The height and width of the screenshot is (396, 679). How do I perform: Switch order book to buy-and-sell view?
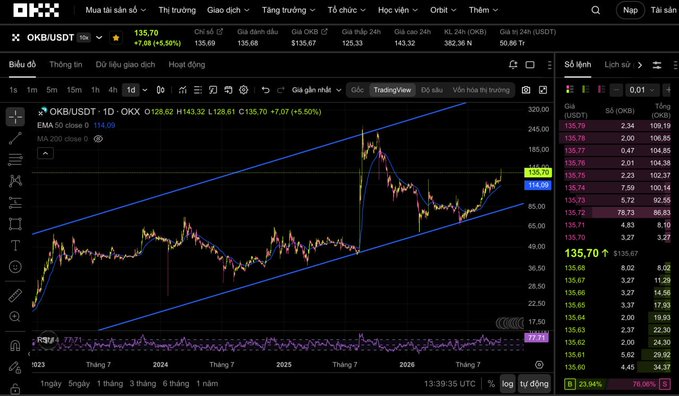[570, 90]
